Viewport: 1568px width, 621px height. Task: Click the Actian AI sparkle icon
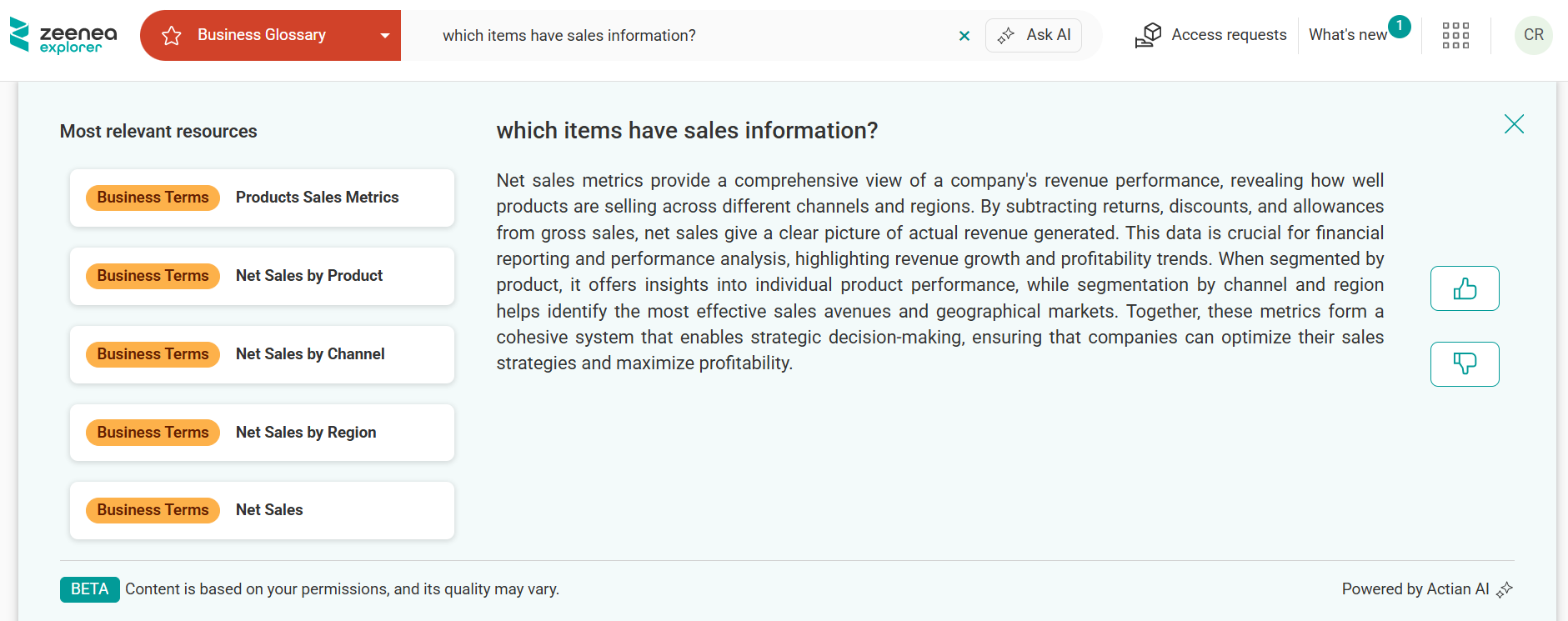pyautogui.click(x=1505, y=589)
